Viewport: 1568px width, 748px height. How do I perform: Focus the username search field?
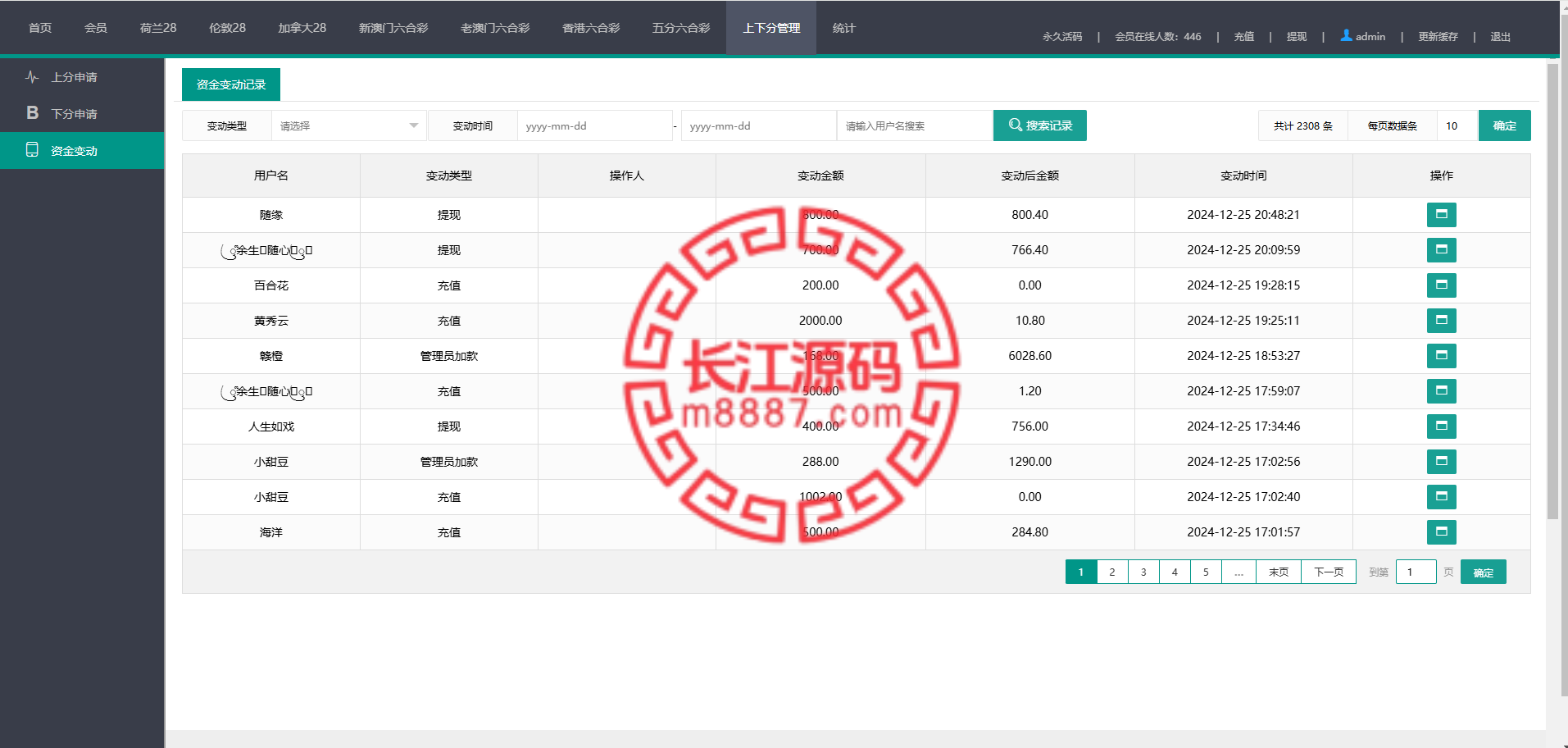pyautogui.click(x=915, y=125)
